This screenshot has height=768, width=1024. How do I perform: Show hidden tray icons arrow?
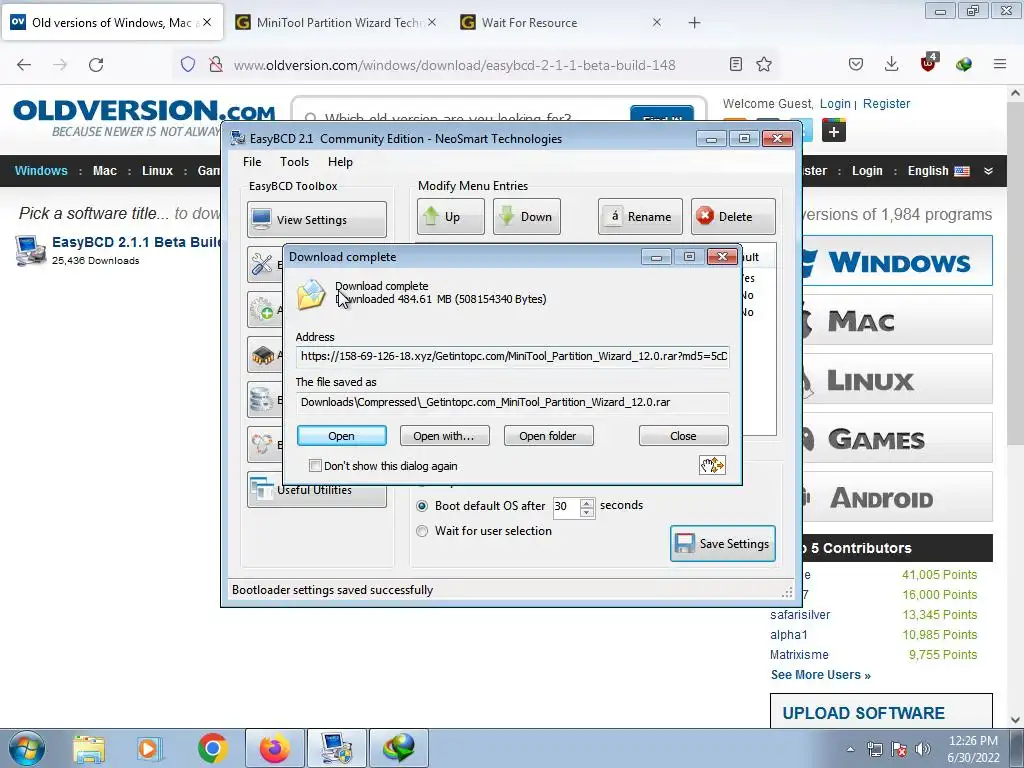850,749
